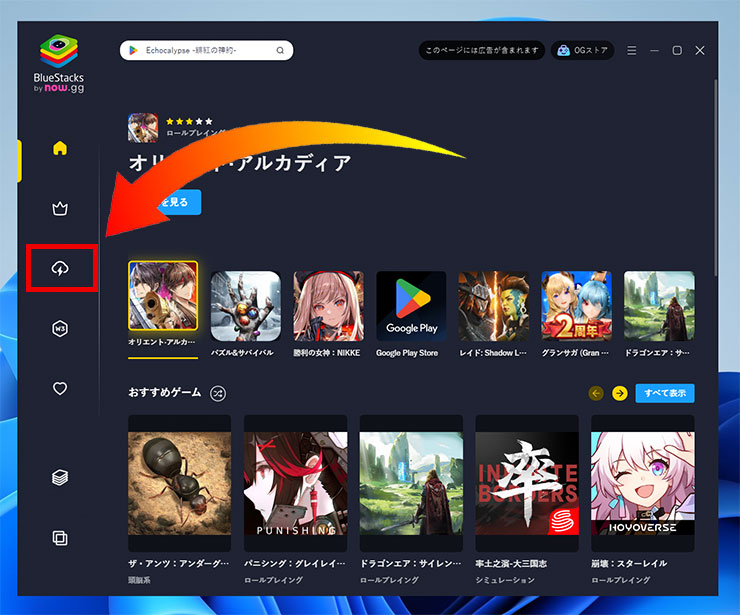Go to previous recommended games with left arrow
Image resolution: width=740 pixels, height=615 pixels.
(597, 393)
